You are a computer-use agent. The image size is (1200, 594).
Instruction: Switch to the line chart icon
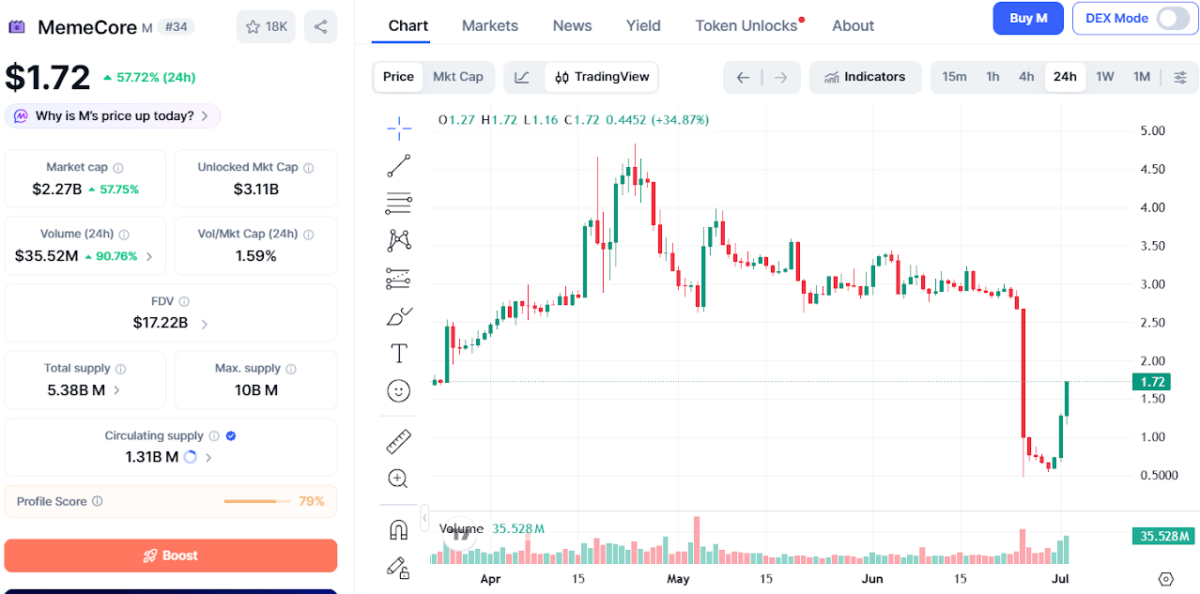tap(523, 77)
